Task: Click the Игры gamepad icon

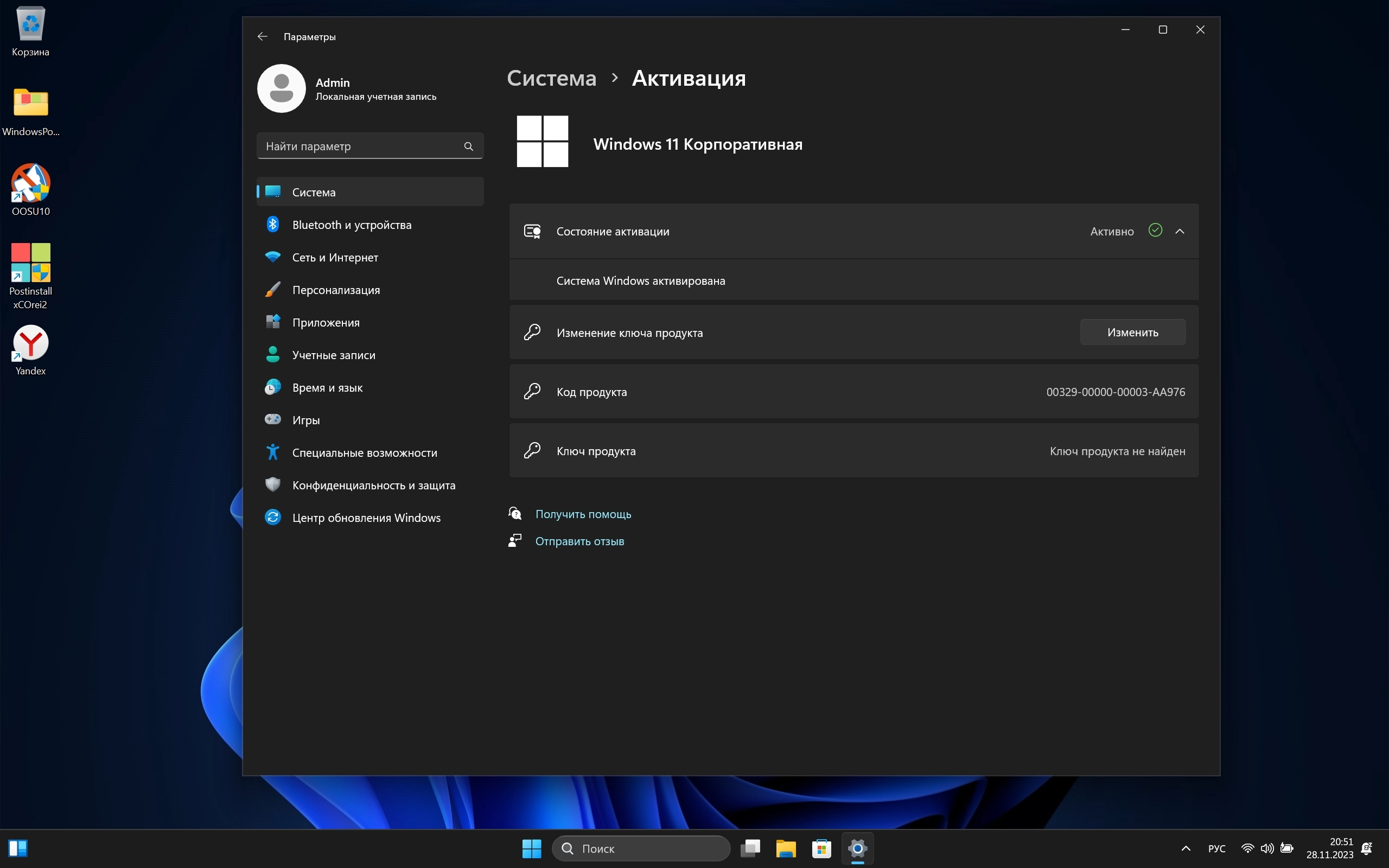Action: point(272,420)
